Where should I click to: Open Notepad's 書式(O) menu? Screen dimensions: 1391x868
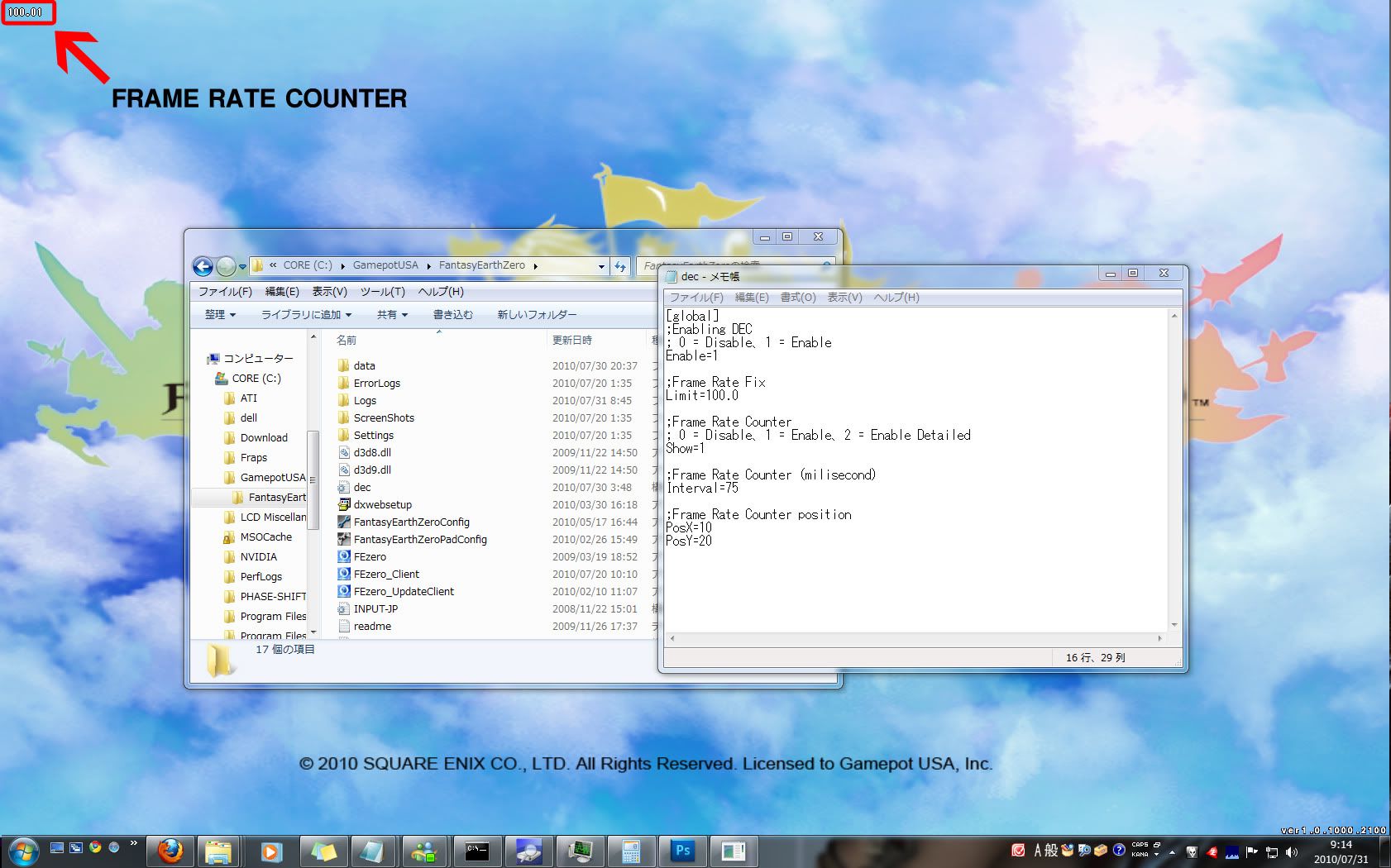click(x=798, y=297)
